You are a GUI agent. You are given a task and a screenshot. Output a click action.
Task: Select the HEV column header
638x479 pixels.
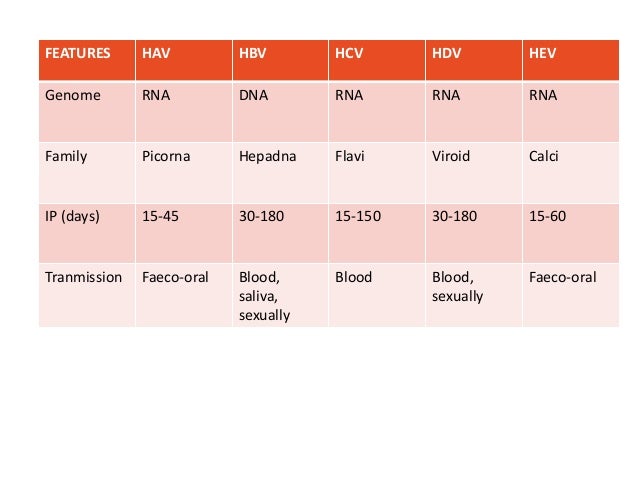click(x=571, y=60)
